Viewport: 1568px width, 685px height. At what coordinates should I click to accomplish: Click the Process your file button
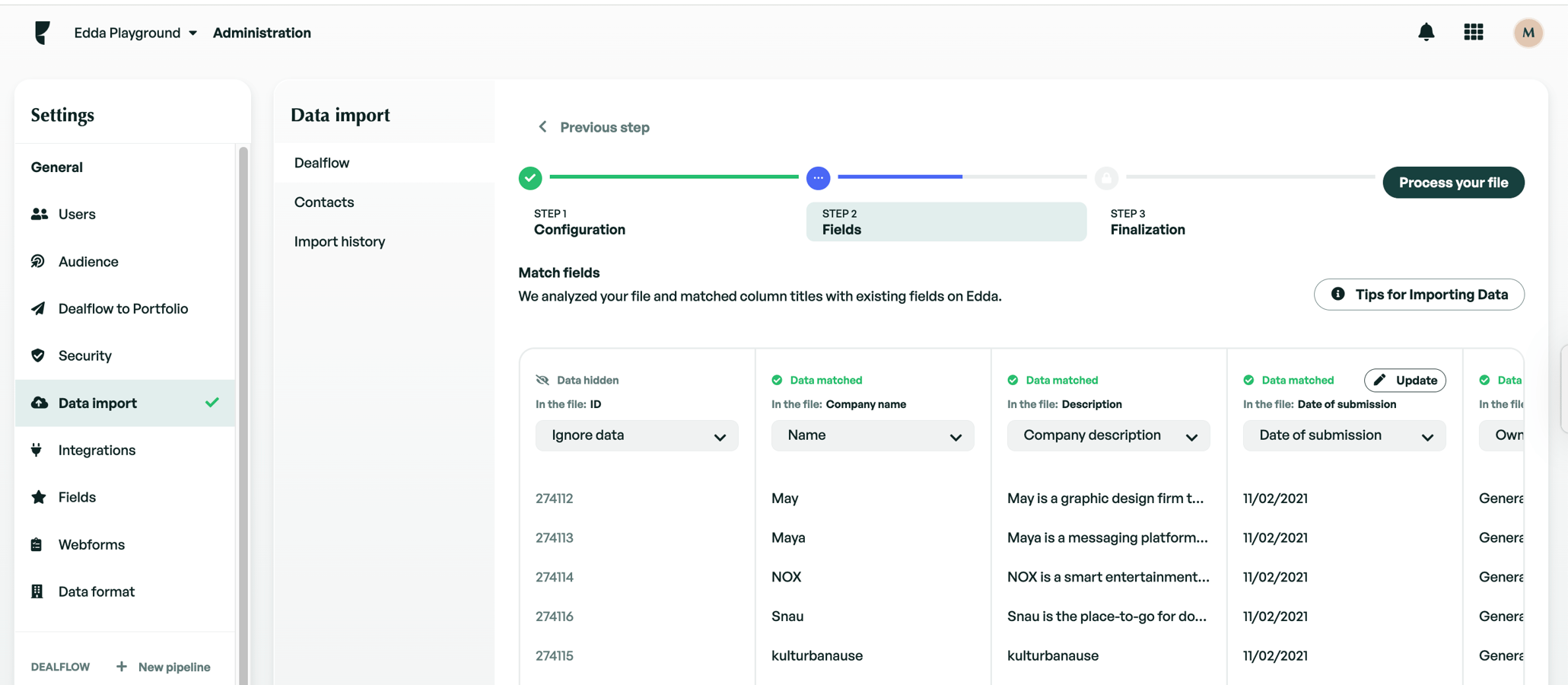click(1453, 183)
